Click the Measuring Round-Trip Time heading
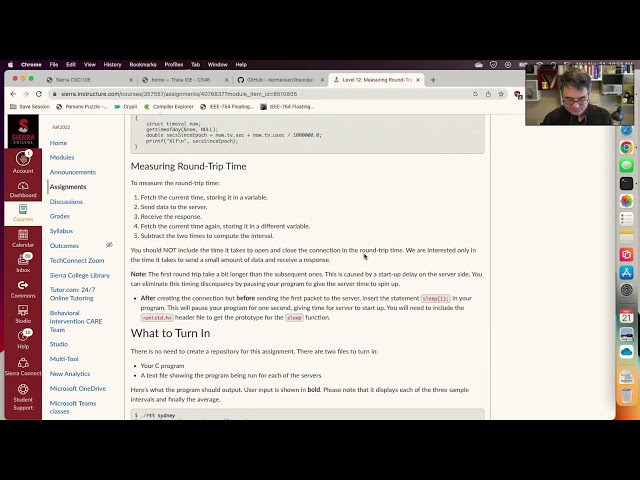640x480 pixels. (x=189, y=166)
